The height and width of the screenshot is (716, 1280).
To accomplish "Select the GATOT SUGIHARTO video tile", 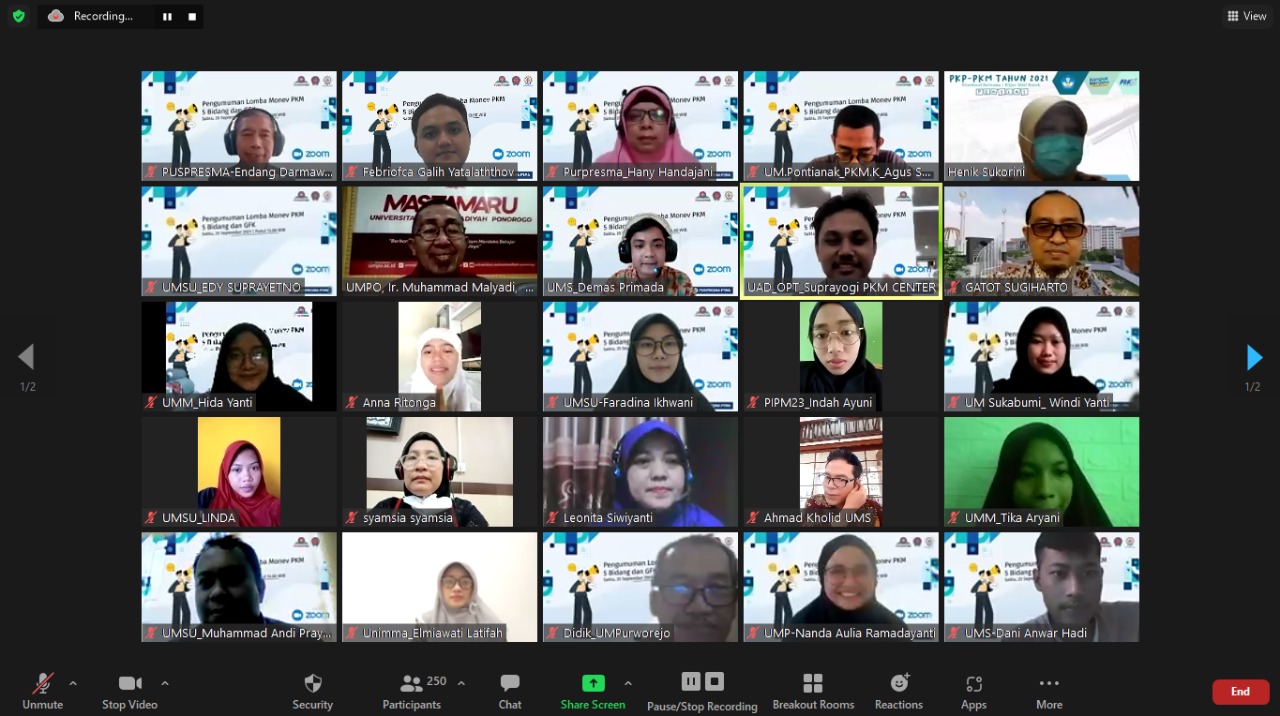I will 1041,241.
